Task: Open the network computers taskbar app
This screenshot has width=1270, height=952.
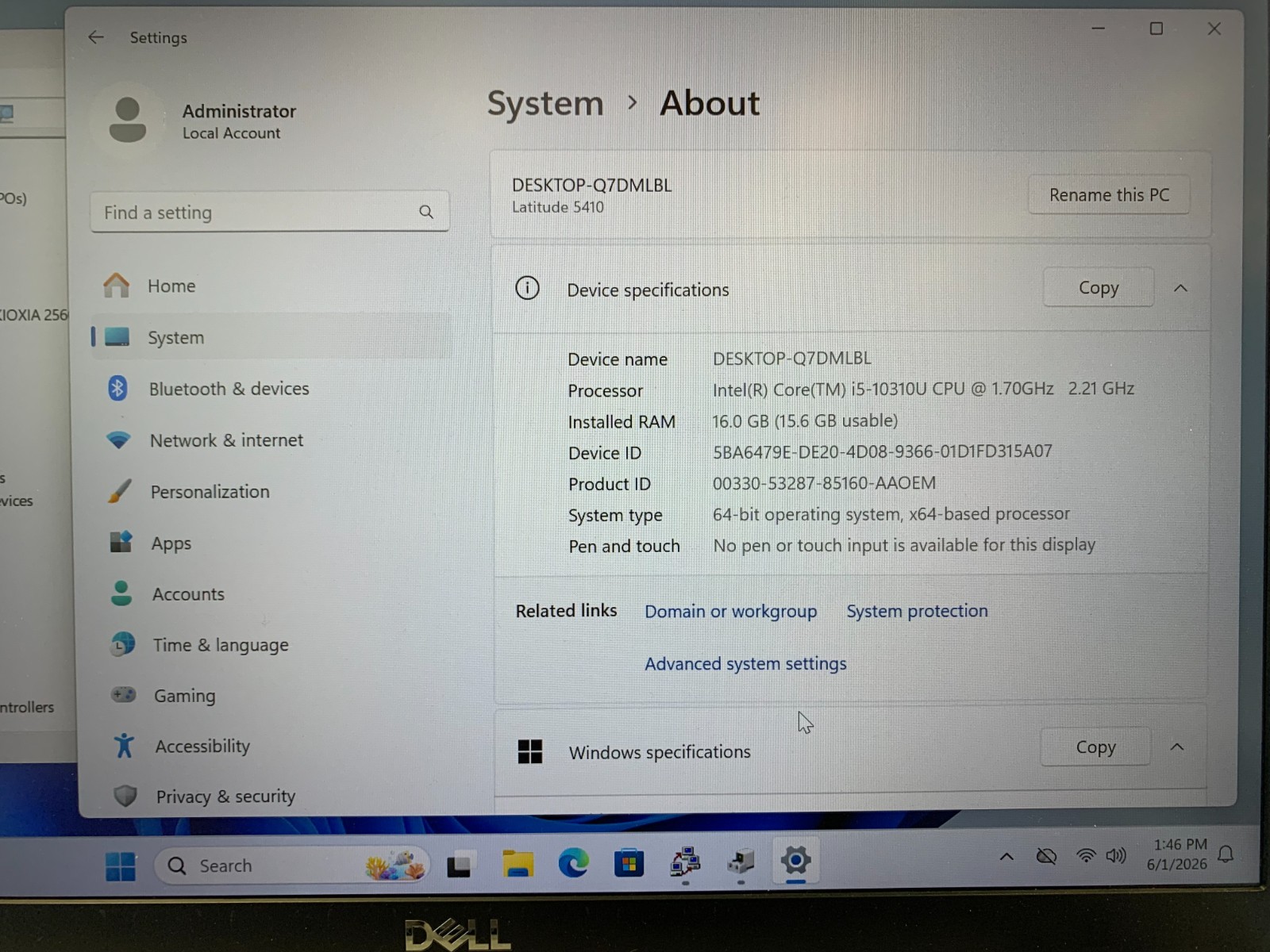Action: tap(685, 862)
